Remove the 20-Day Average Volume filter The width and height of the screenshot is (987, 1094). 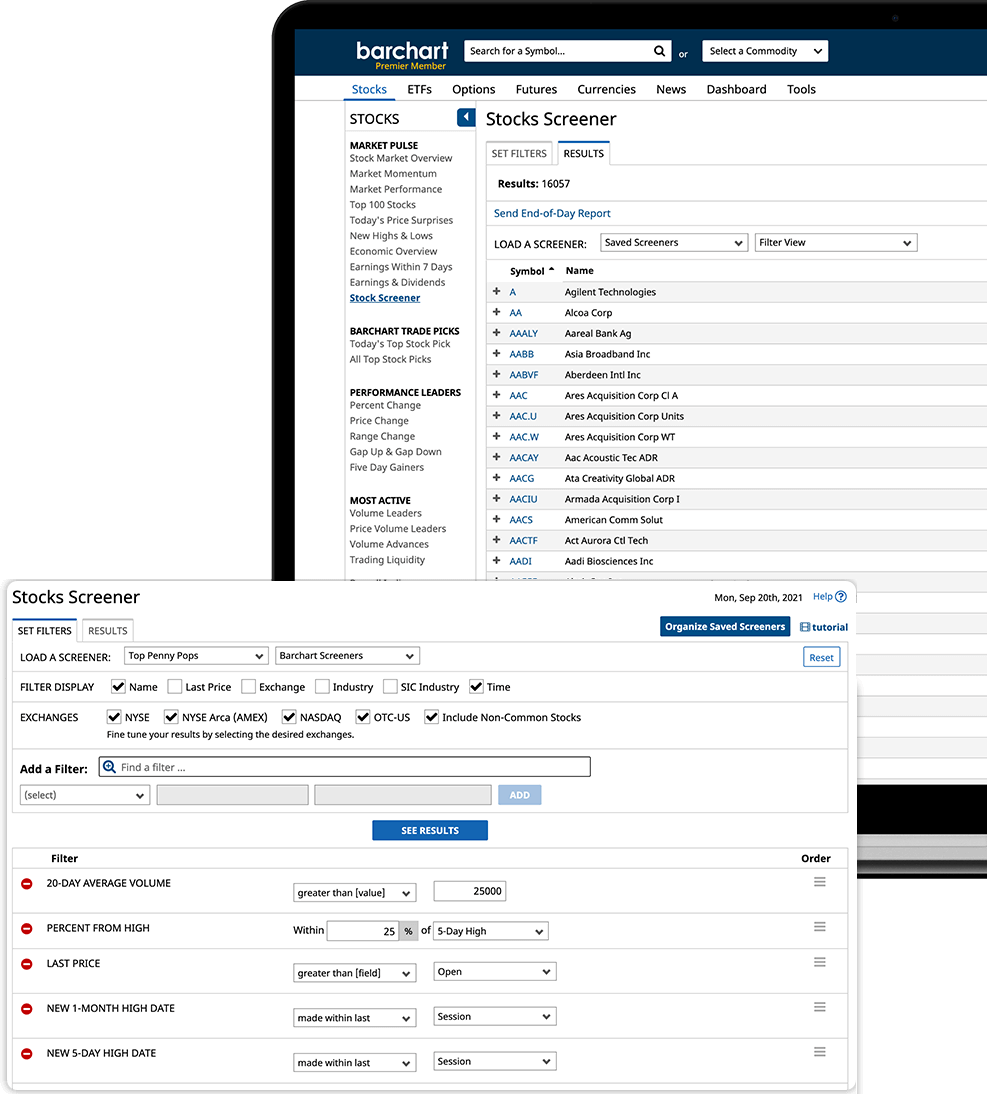tap(27, 884)
